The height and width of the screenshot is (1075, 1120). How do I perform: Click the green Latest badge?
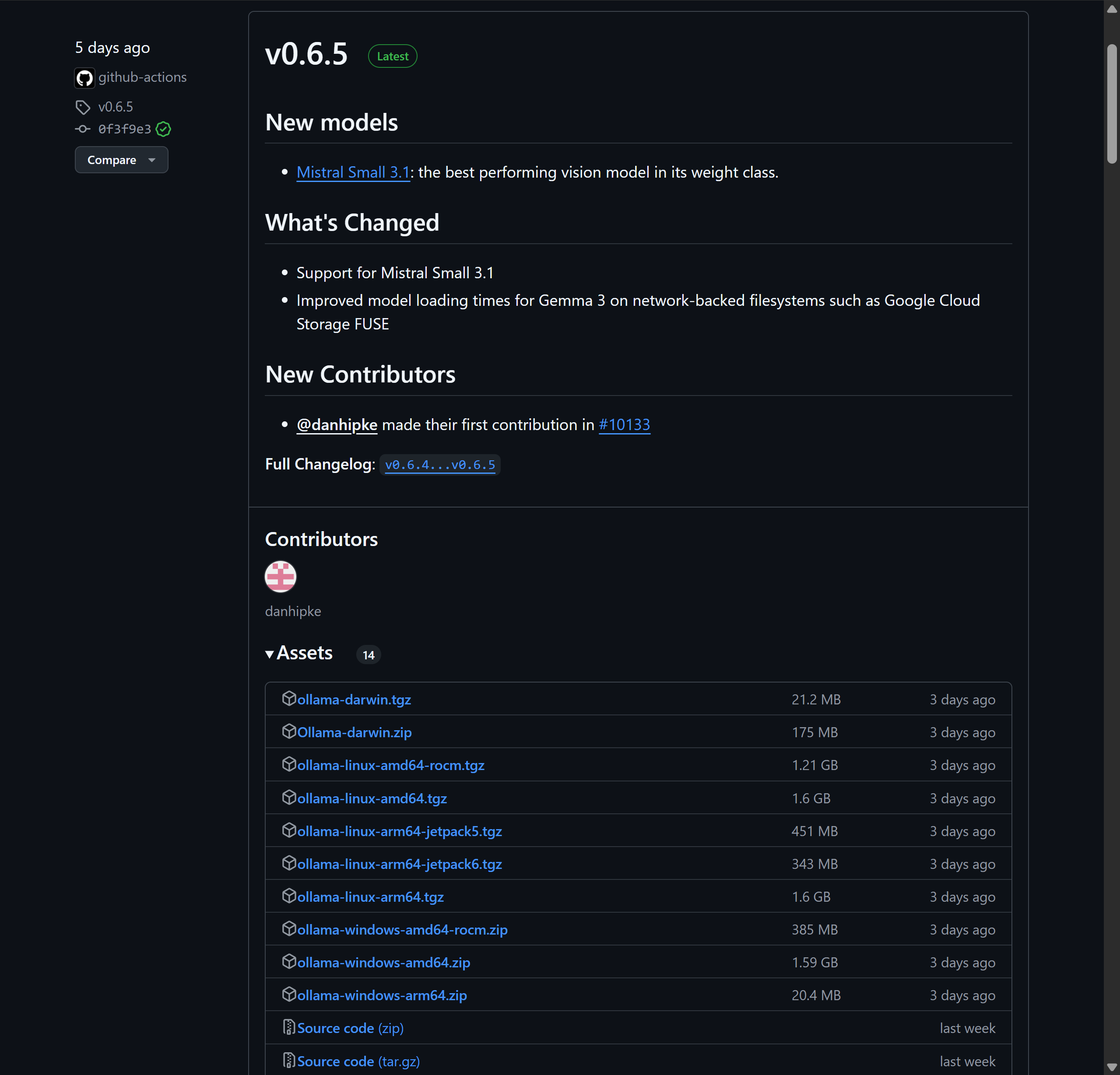[393, 56]
